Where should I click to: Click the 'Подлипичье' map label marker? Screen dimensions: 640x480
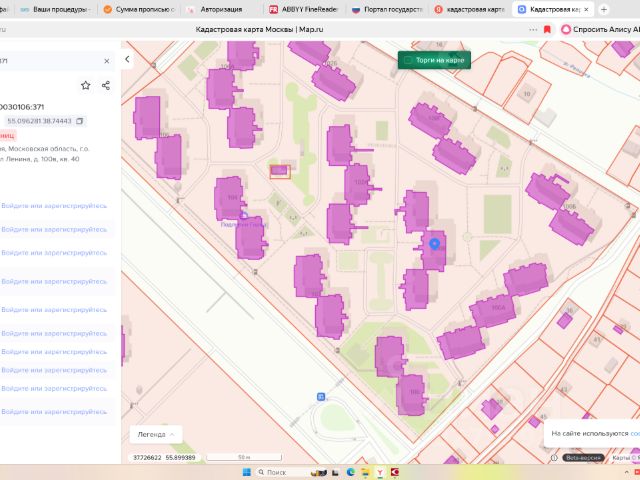[x=243, y=224]
